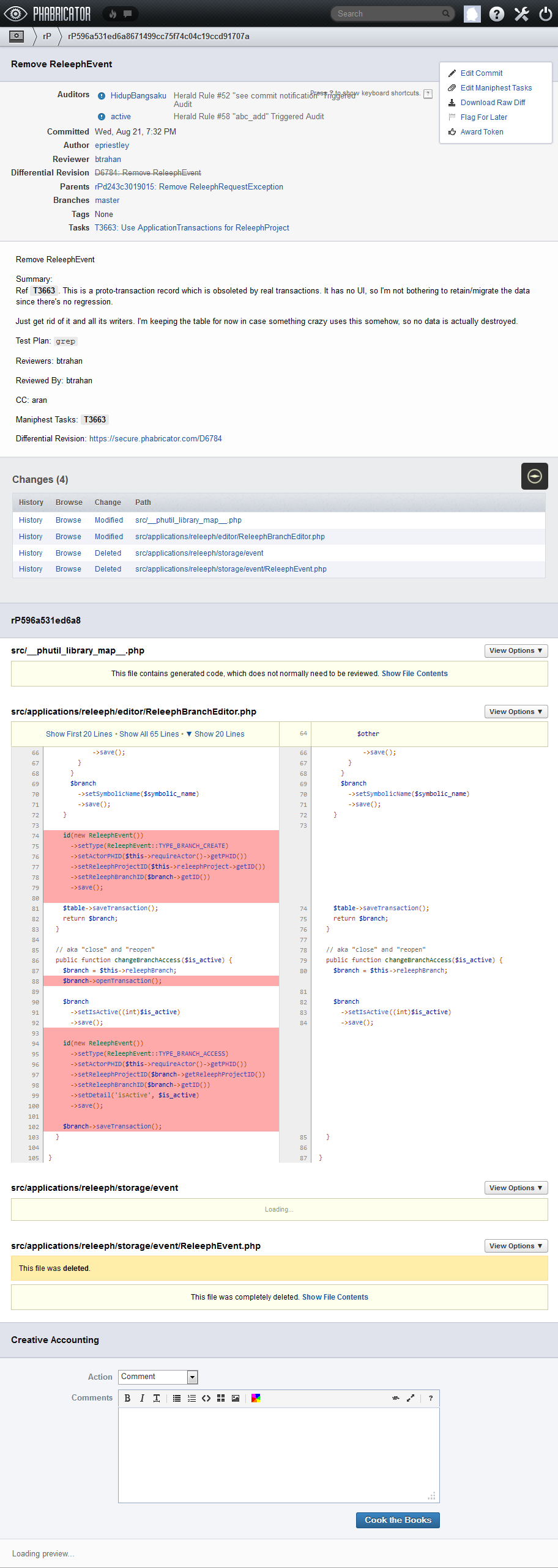Image resolution: width=558 pixels, height=1568 pixels.
Task: Apply bold formatting in comment toolbar
Action: (127, 1398)
